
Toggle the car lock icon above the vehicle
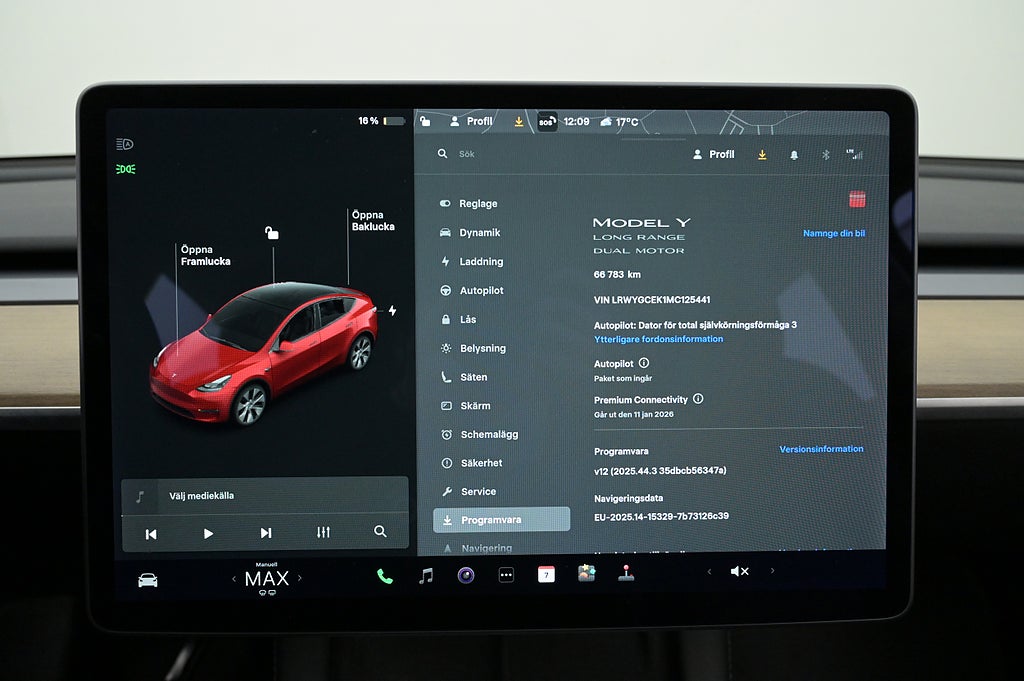[271, 233]
